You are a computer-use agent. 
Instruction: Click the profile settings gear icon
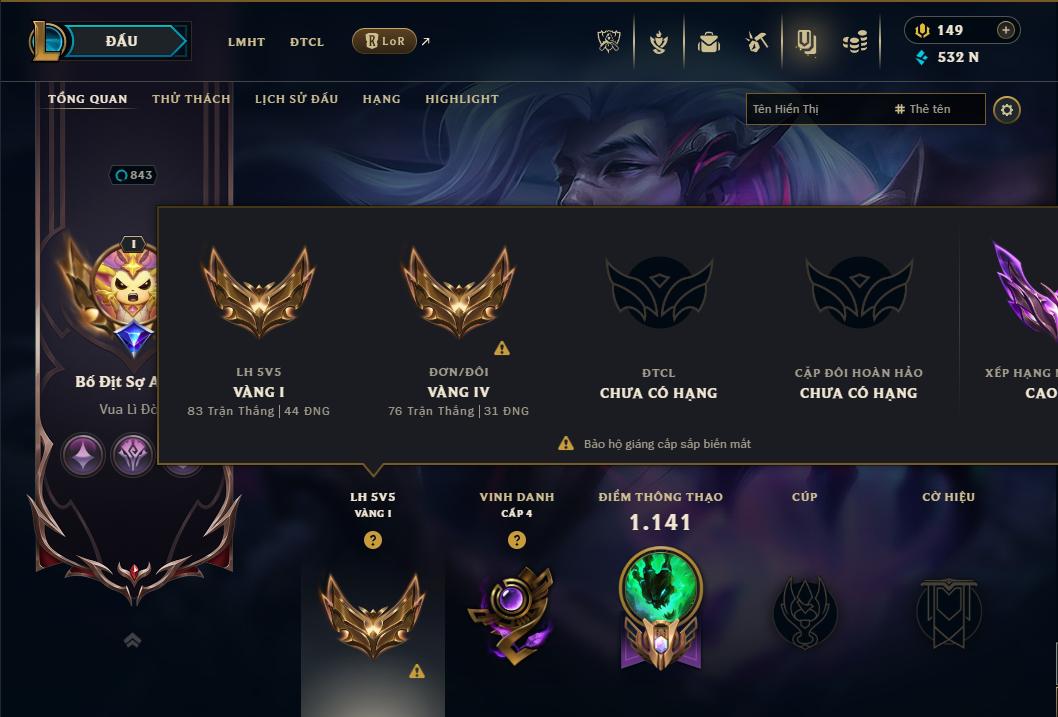[x=1007, y=110]
